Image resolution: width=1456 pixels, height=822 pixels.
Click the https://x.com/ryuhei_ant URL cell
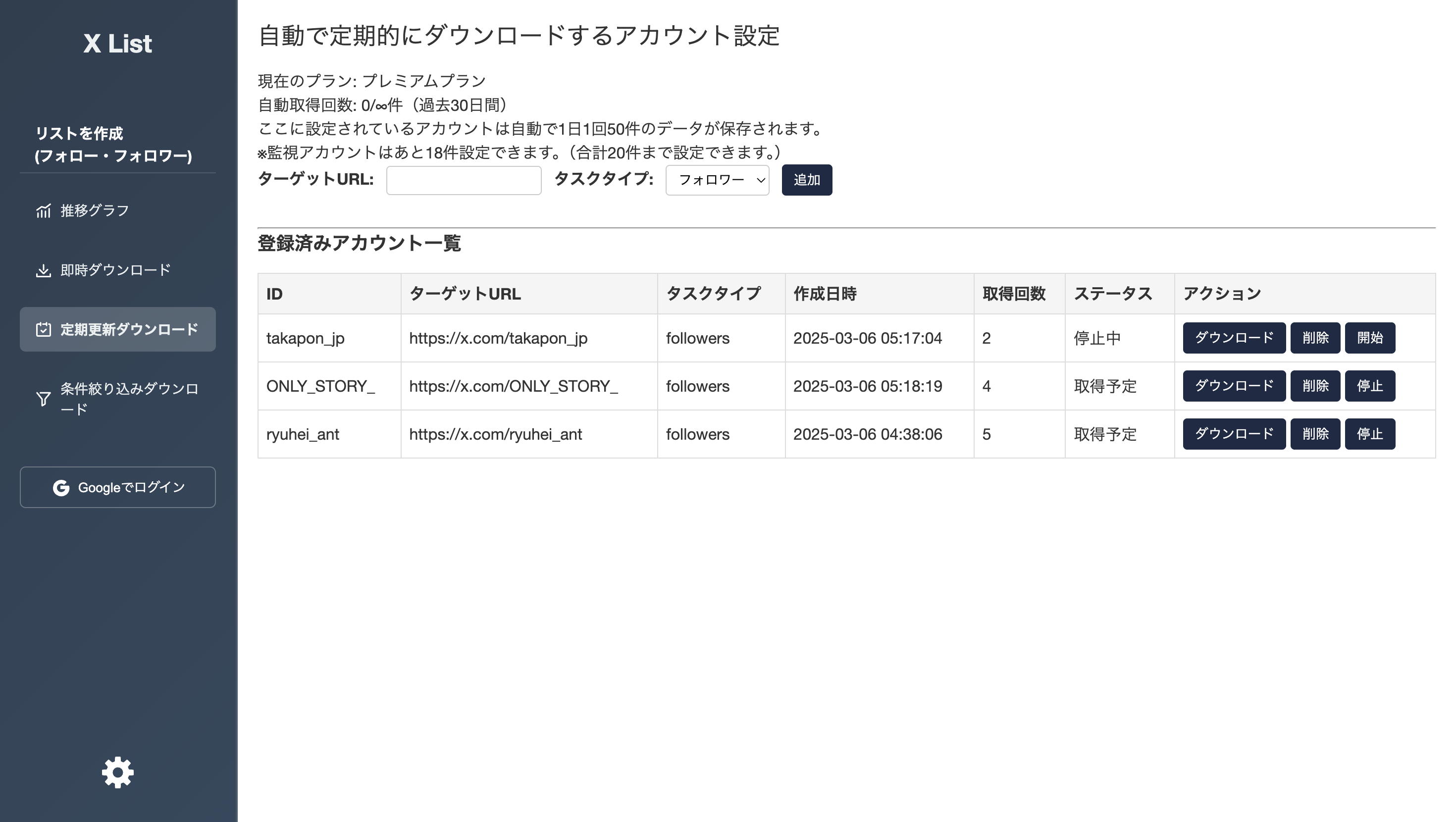tap(529, 434)
